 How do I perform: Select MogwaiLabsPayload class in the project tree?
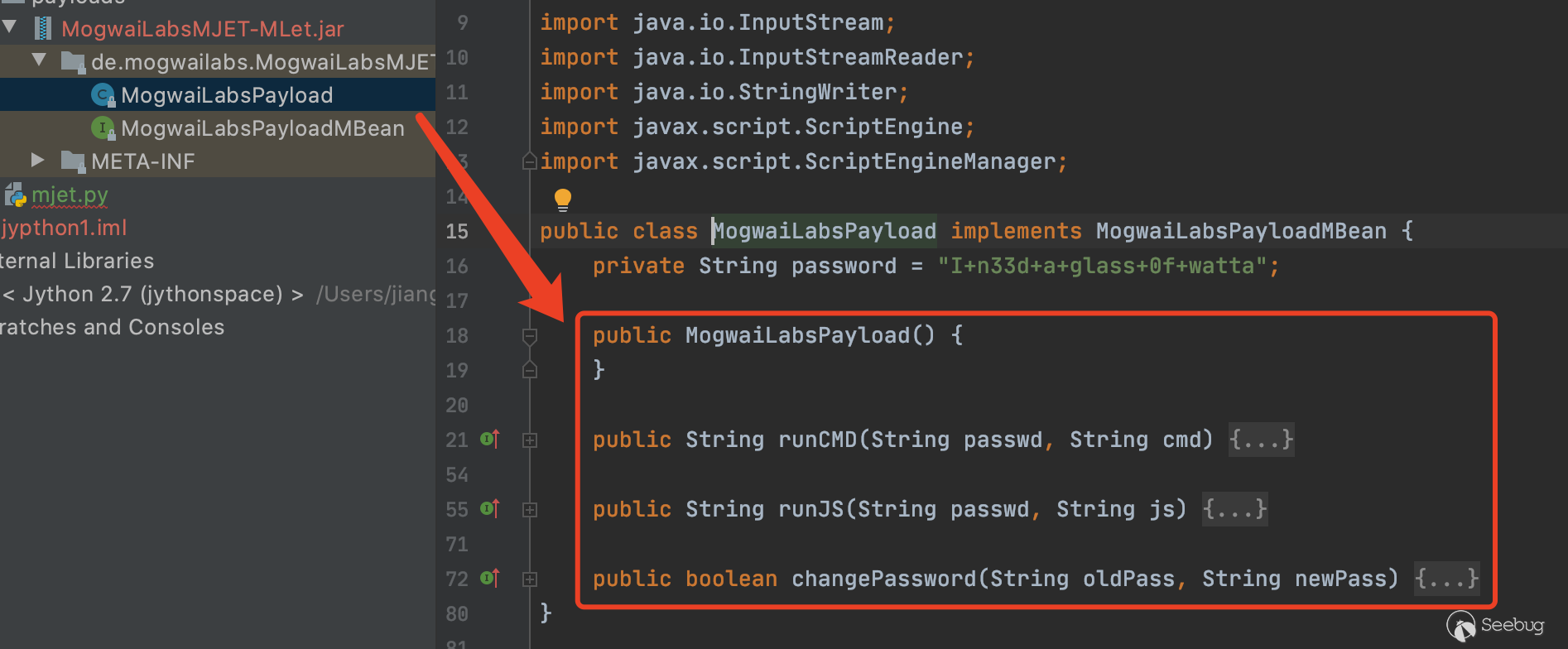coord(227,95)
